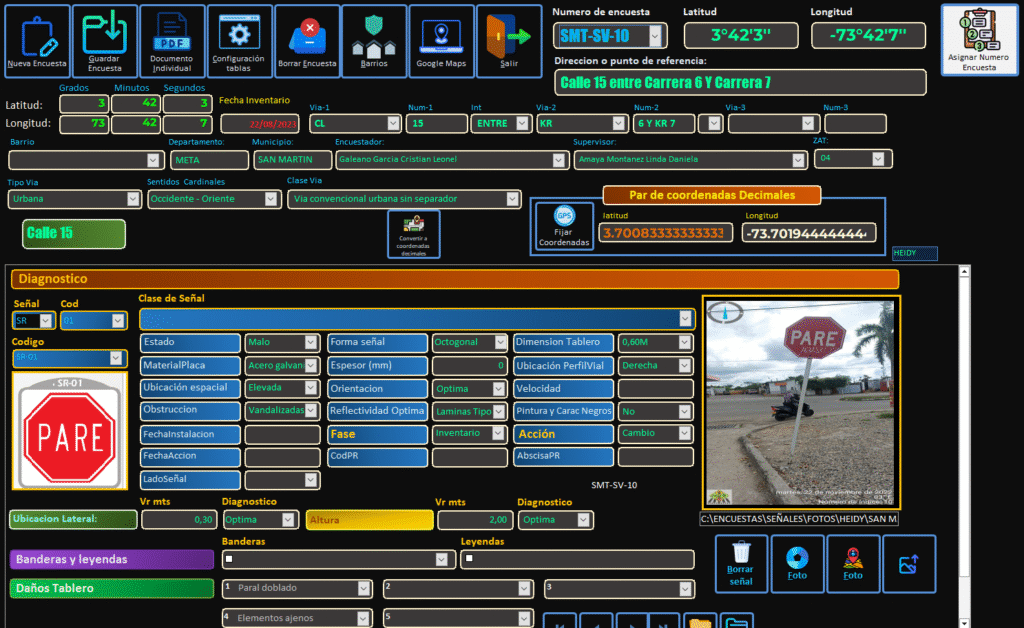This screenshot has width=1024, height=628.
Task: Click the Ubicacion Lateral label button
Action: coord(73,520)
